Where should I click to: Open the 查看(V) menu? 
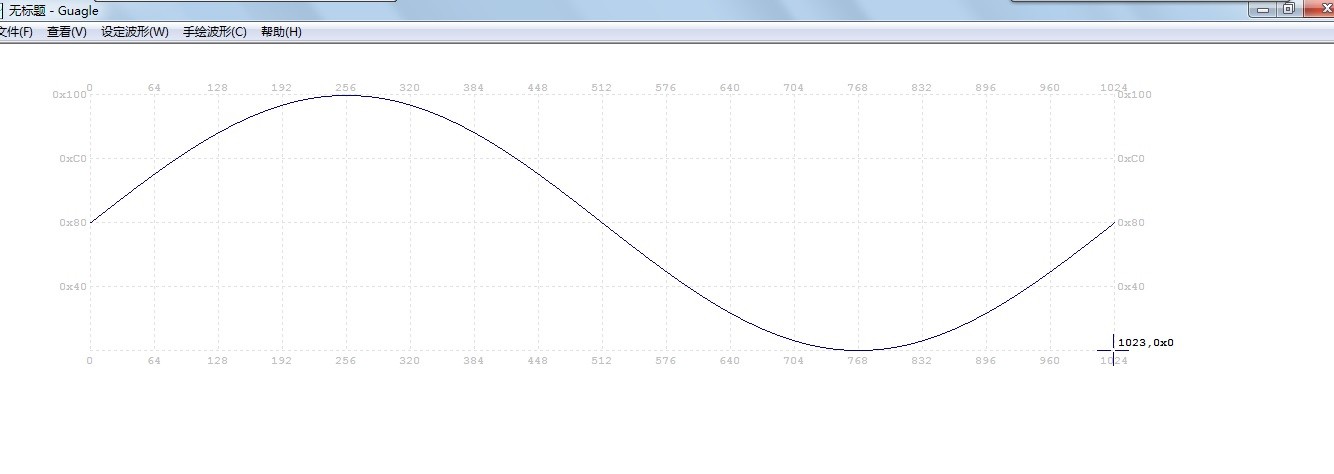pyautogui.click(x=66, y=32)
